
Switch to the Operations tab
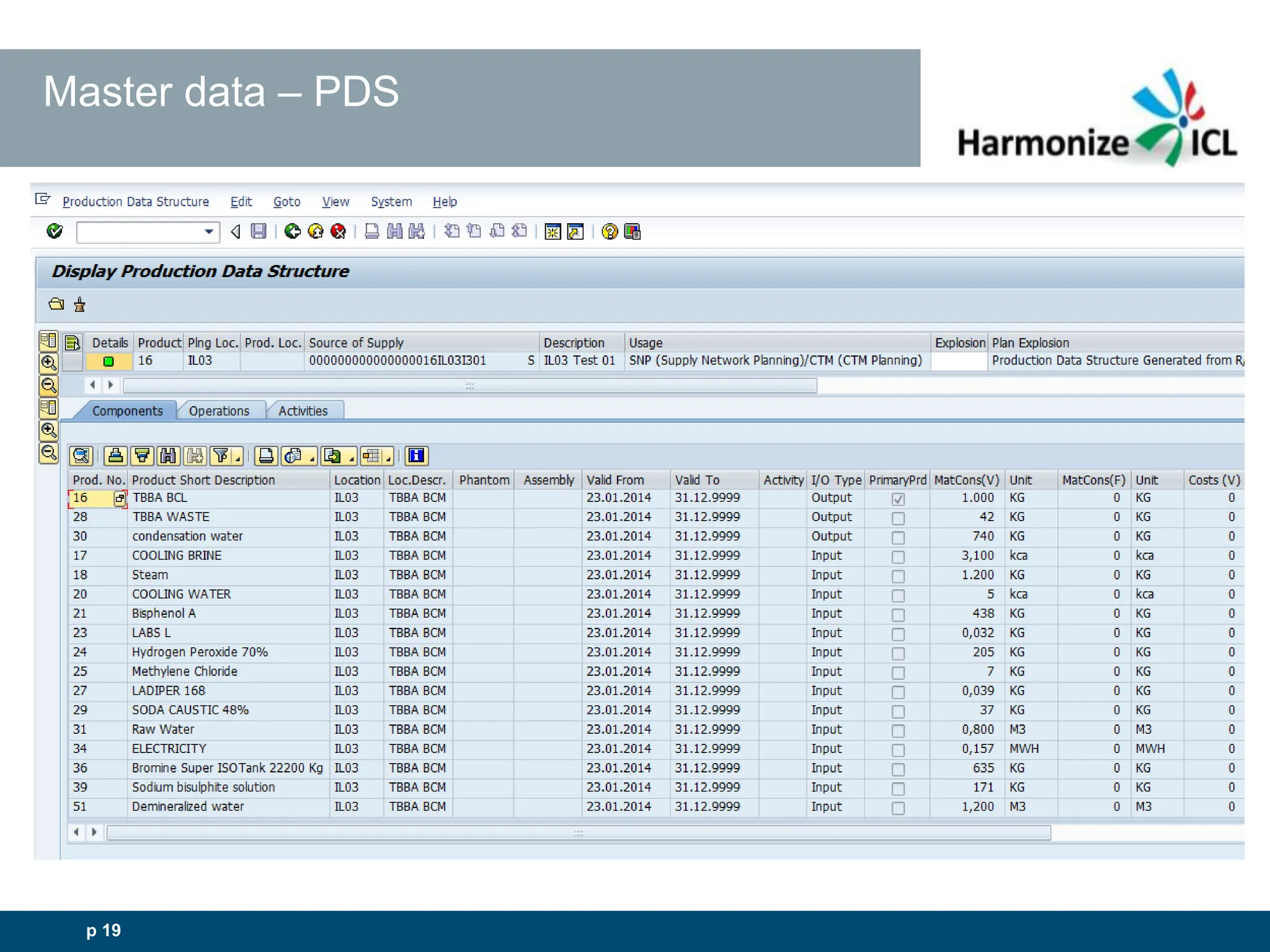pyautogui.click(x=219, y=411)
